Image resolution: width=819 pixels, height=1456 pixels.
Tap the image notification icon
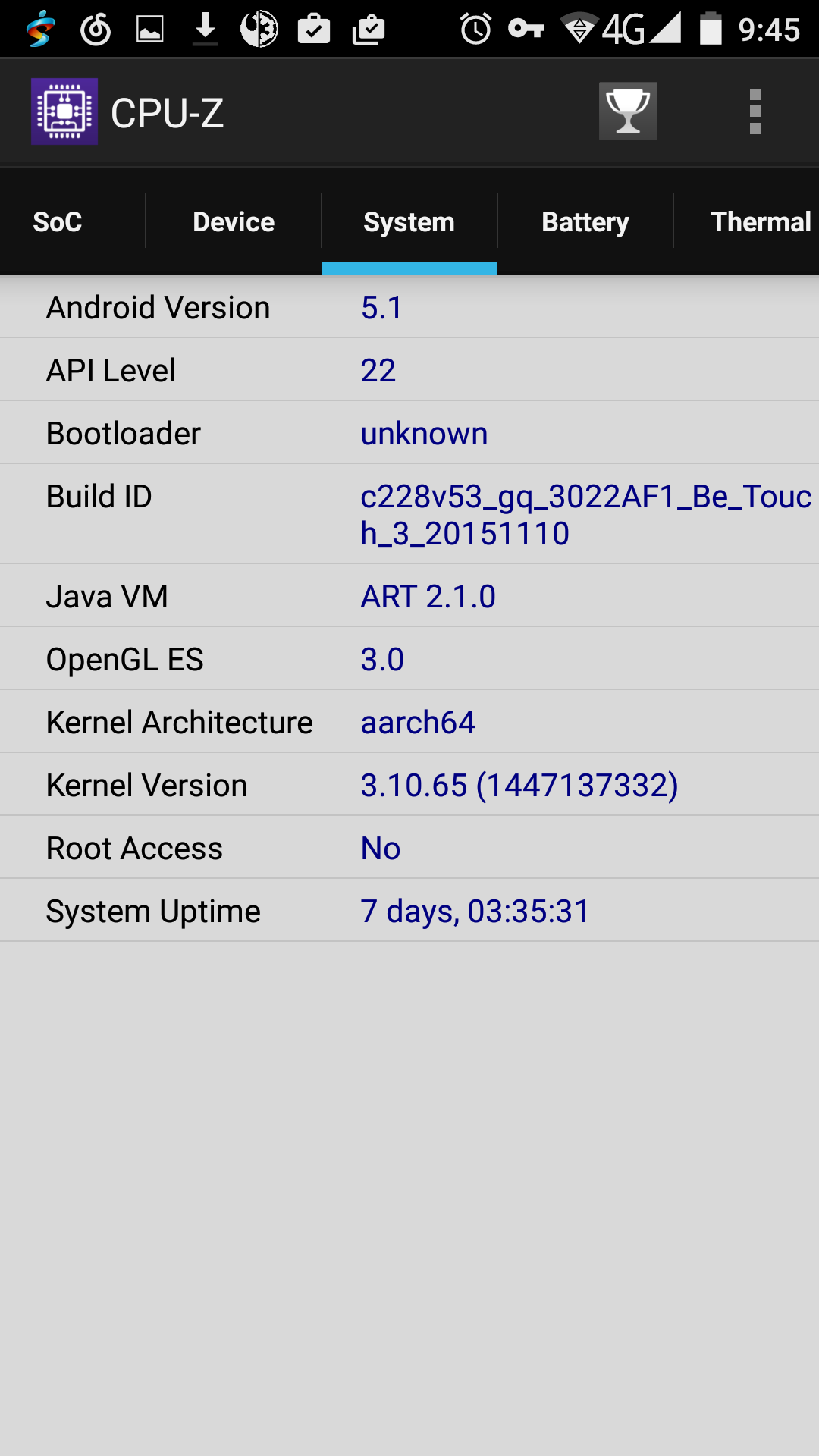click(150, 29)
